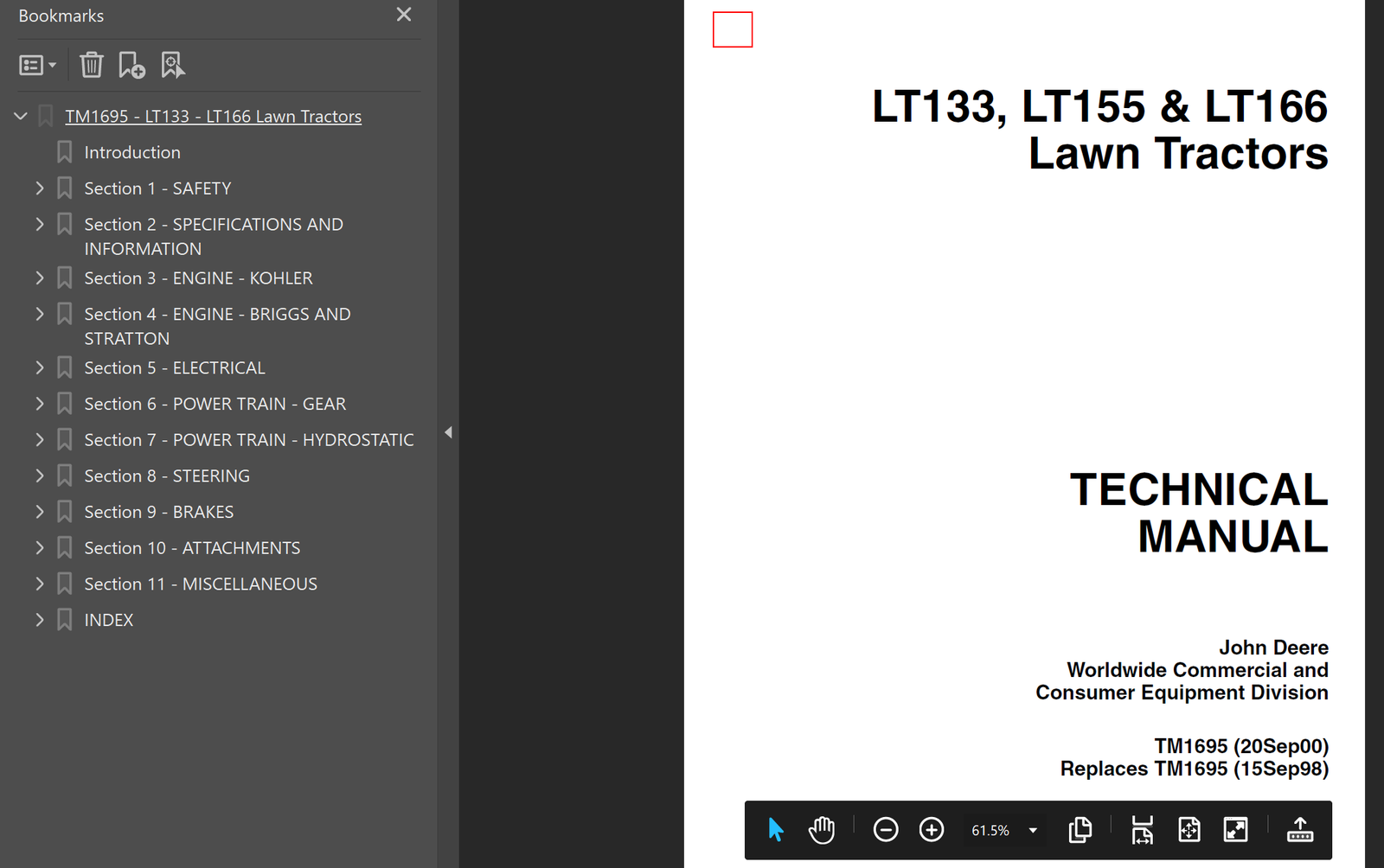
Task: Click the toolbar docking icon
Action: pos(1300,830)
